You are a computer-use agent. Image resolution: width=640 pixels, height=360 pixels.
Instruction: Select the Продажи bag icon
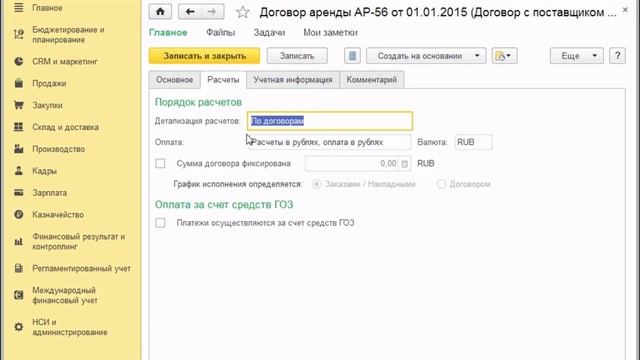point(19,83)
